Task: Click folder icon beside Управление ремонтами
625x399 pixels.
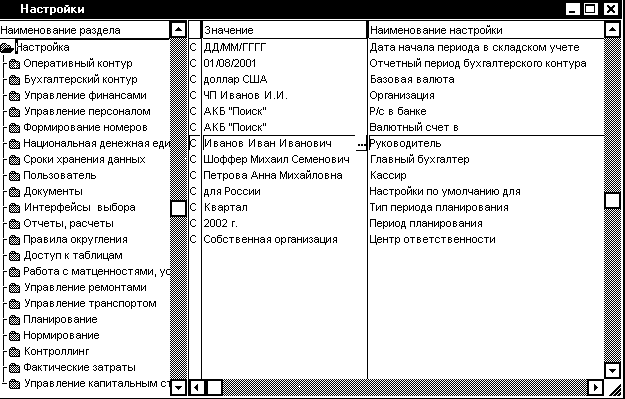Action: click(x=14, y=288)
